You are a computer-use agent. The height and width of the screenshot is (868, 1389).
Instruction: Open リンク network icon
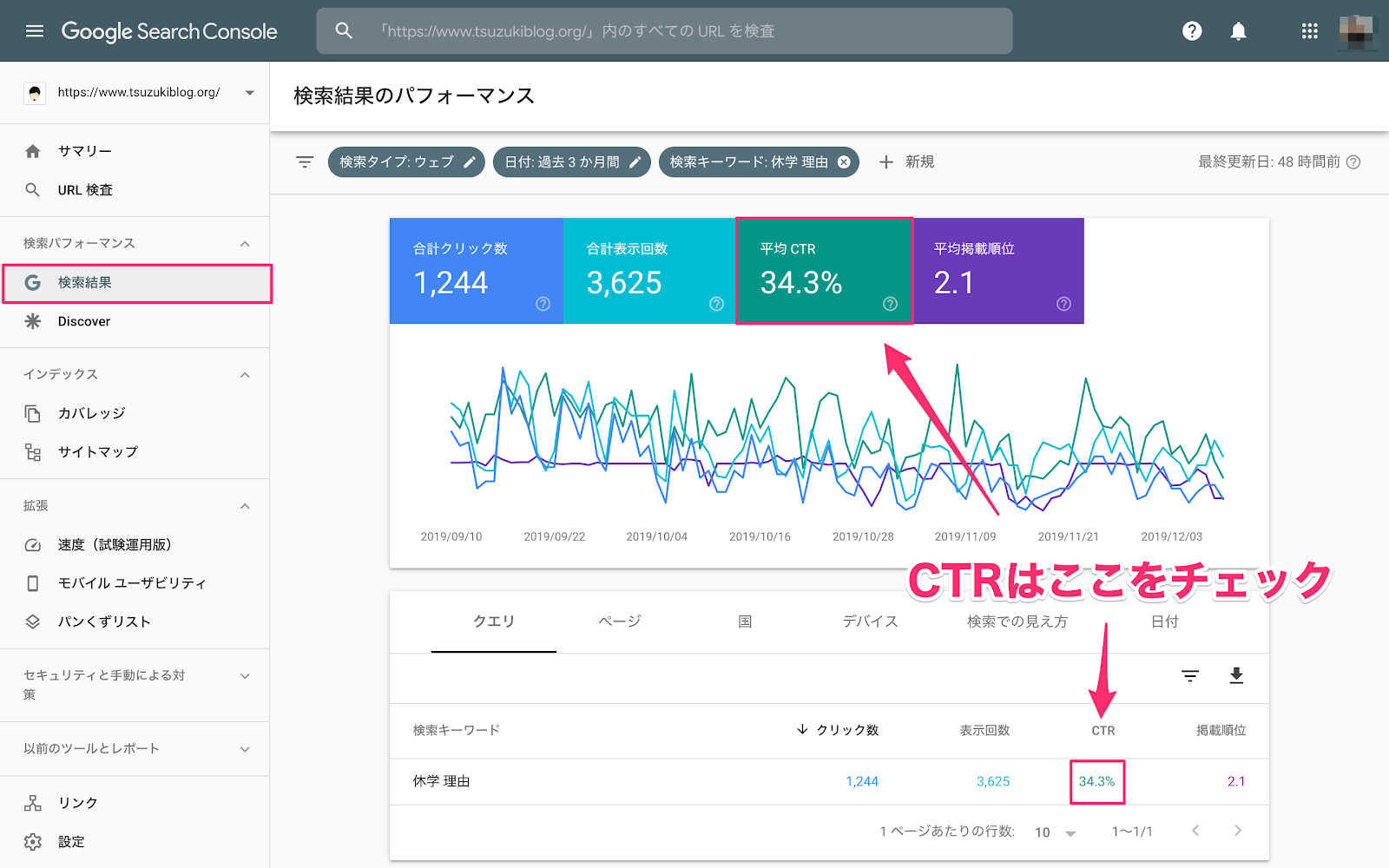[x=33, y=803]
